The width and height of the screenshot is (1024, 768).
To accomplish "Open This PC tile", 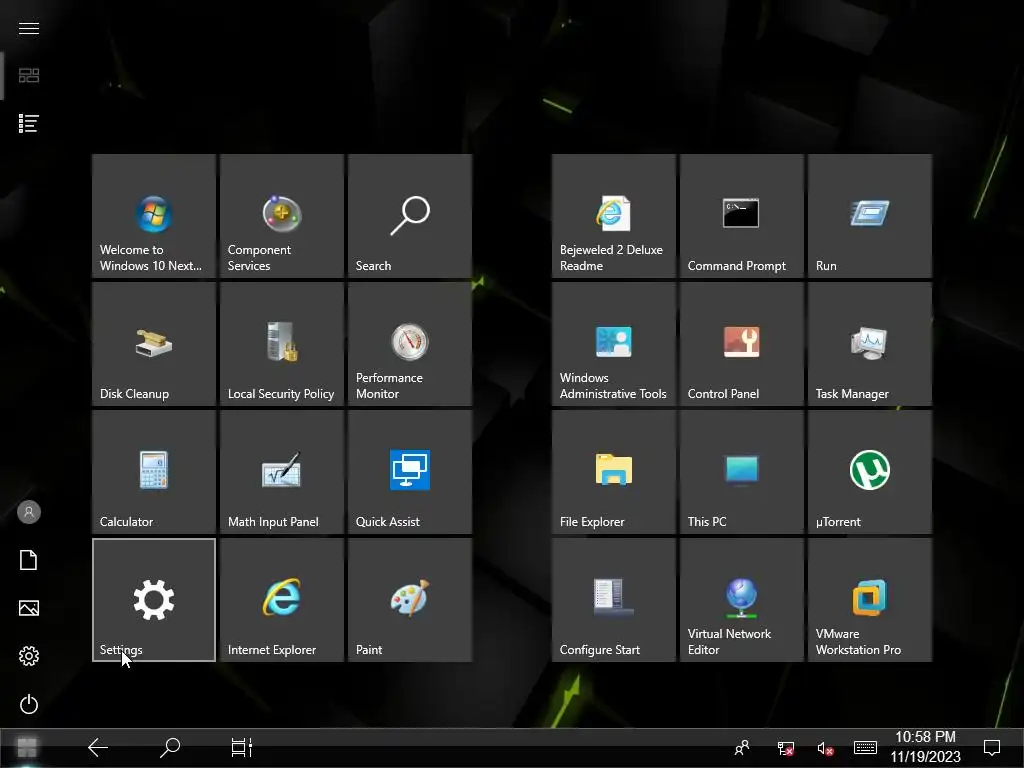I will pyautogui.click(x=741, y=472).
